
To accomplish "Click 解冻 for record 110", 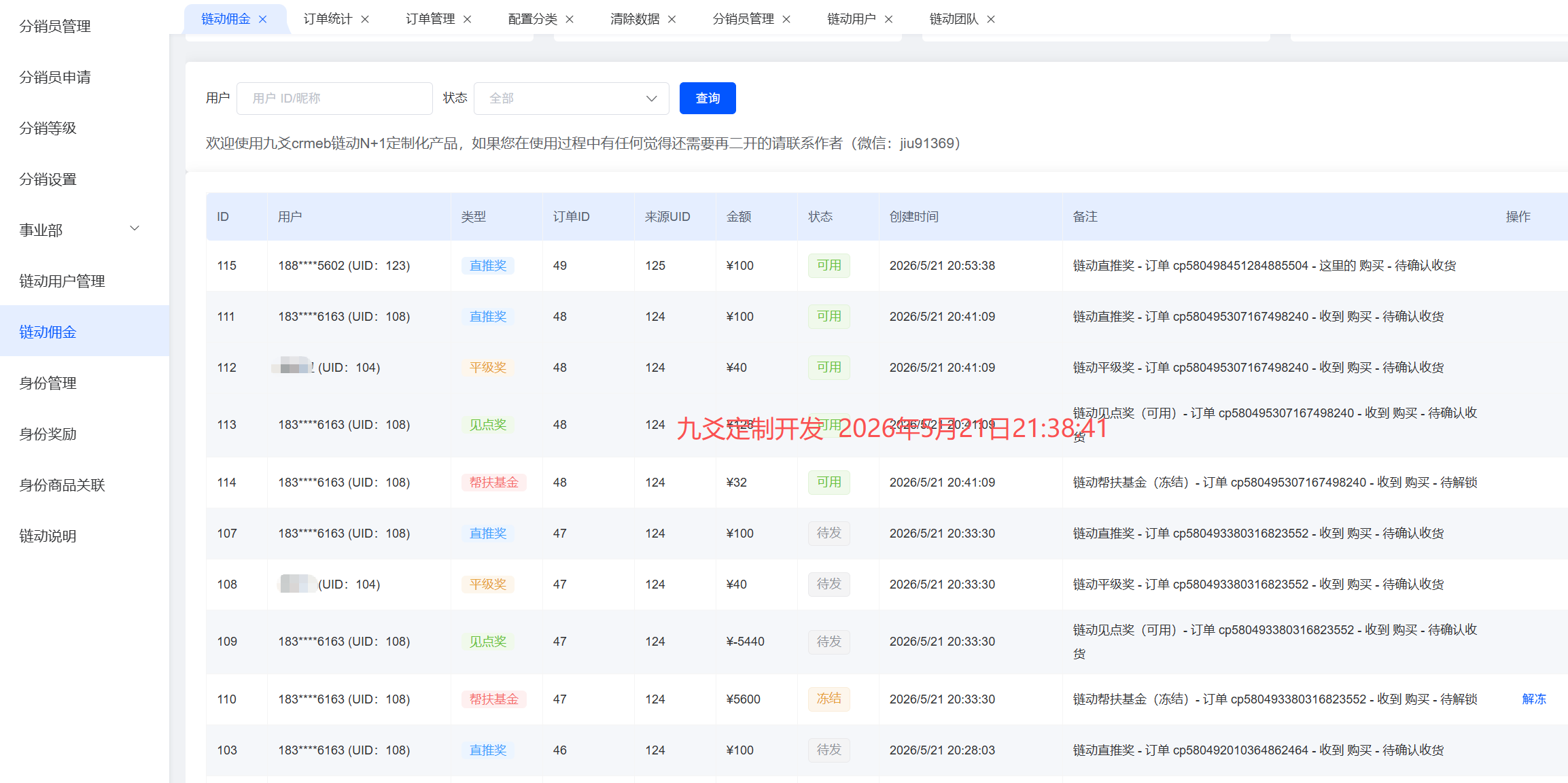I will (1534, 699).
